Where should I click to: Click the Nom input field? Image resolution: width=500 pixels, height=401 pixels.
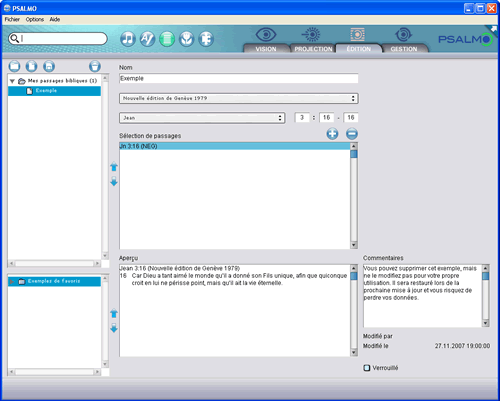click(x=239, y=78)
